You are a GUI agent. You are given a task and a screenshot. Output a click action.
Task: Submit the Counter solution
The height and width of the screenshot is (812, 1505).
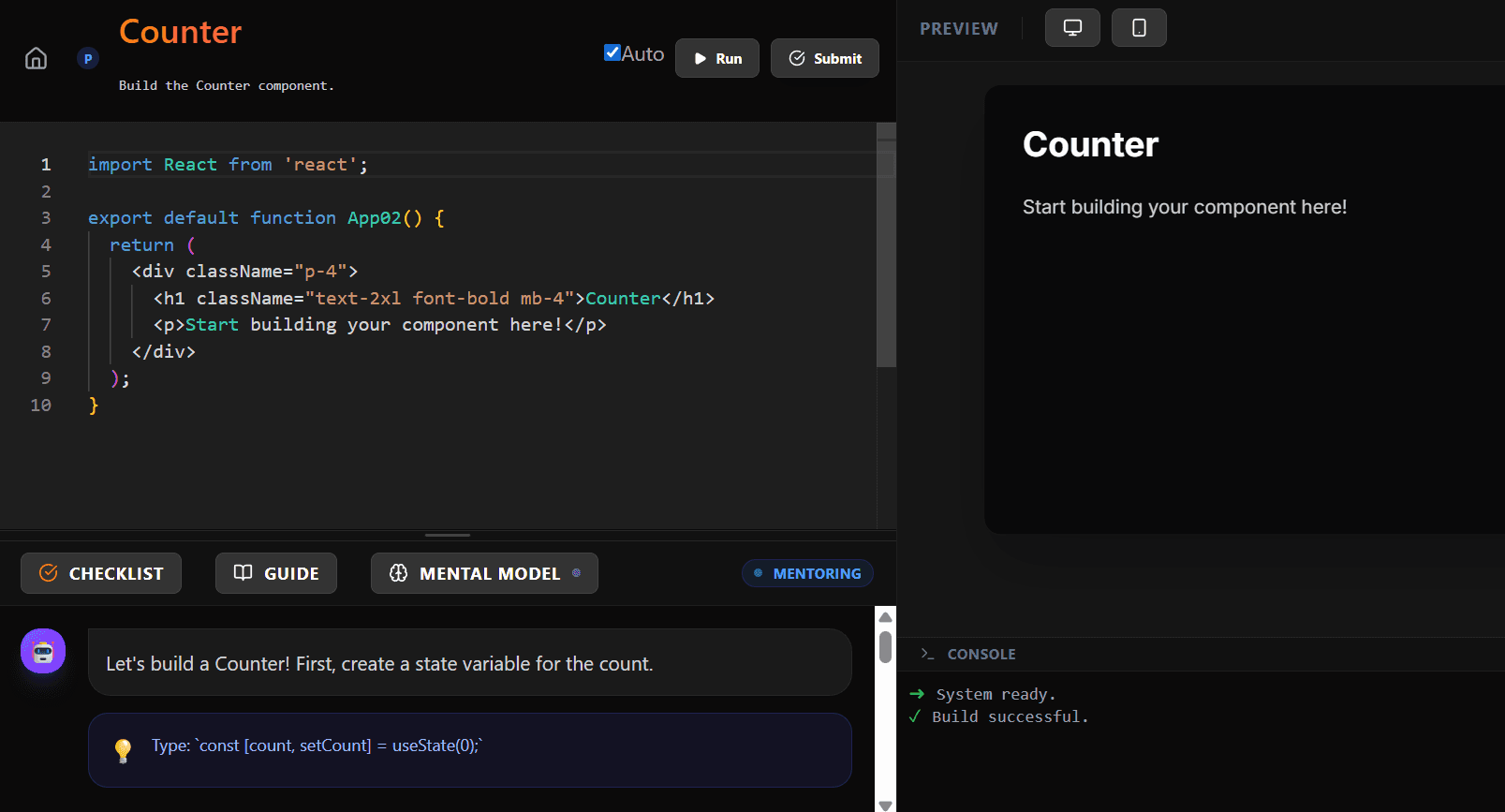pos(825,58)
